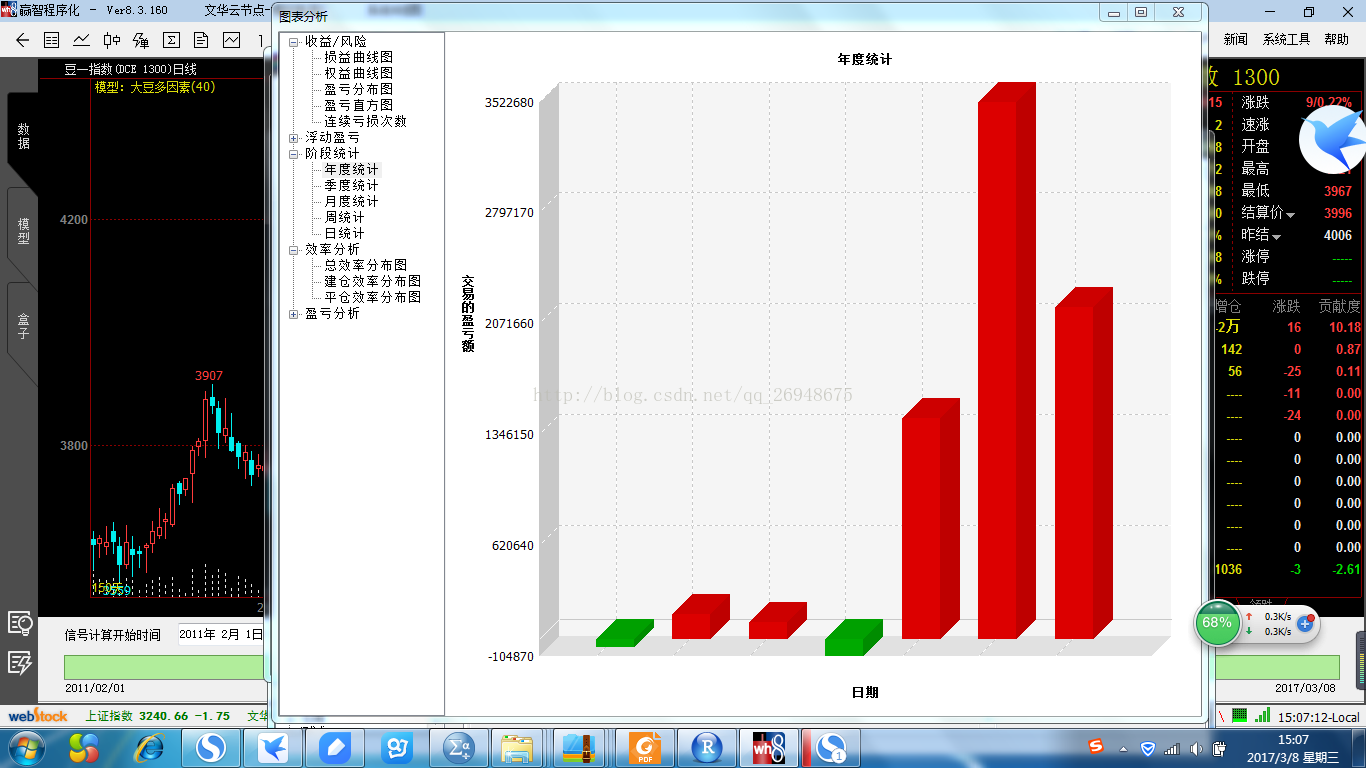Open the 系统工具 menu

point(1286,39)
